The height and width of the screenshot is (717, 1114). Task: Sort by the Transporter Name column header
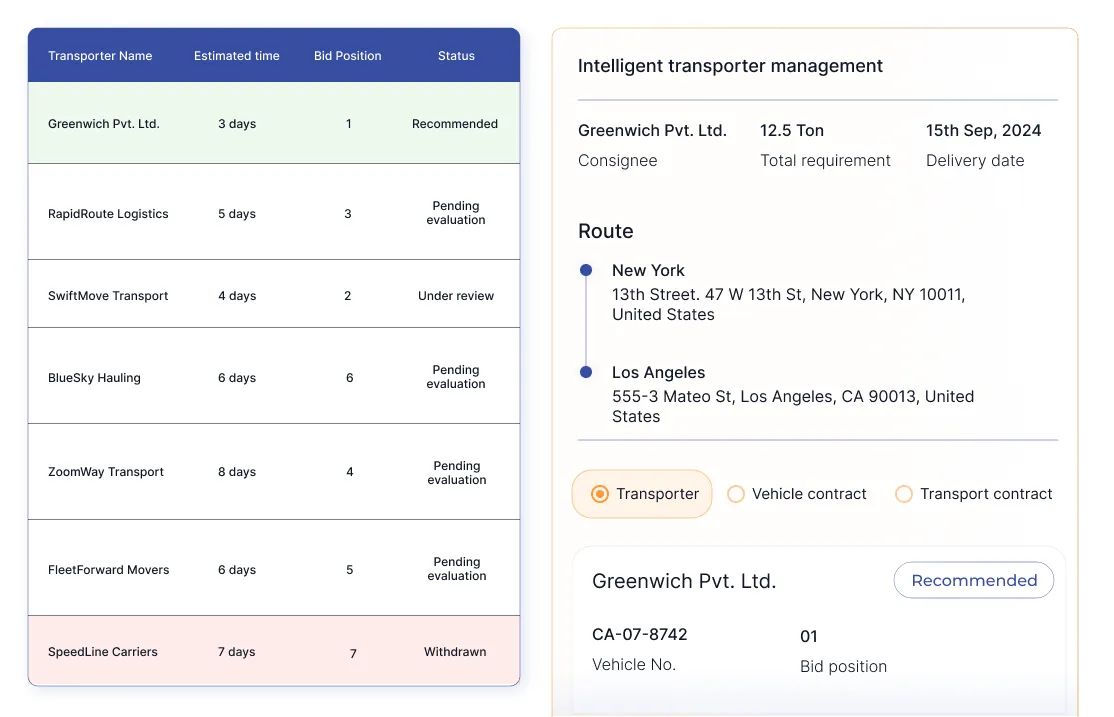coord(99,55)
